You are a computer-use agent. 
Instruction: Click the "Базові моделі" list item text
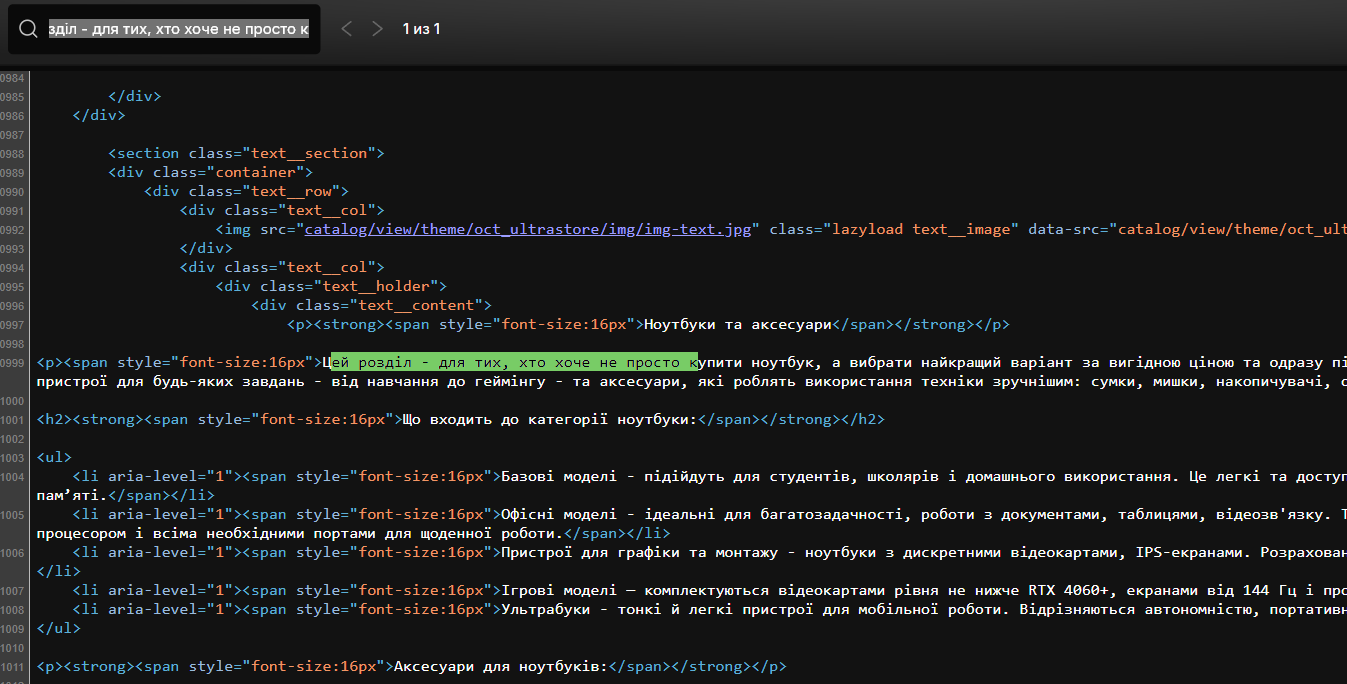(553, 476)
